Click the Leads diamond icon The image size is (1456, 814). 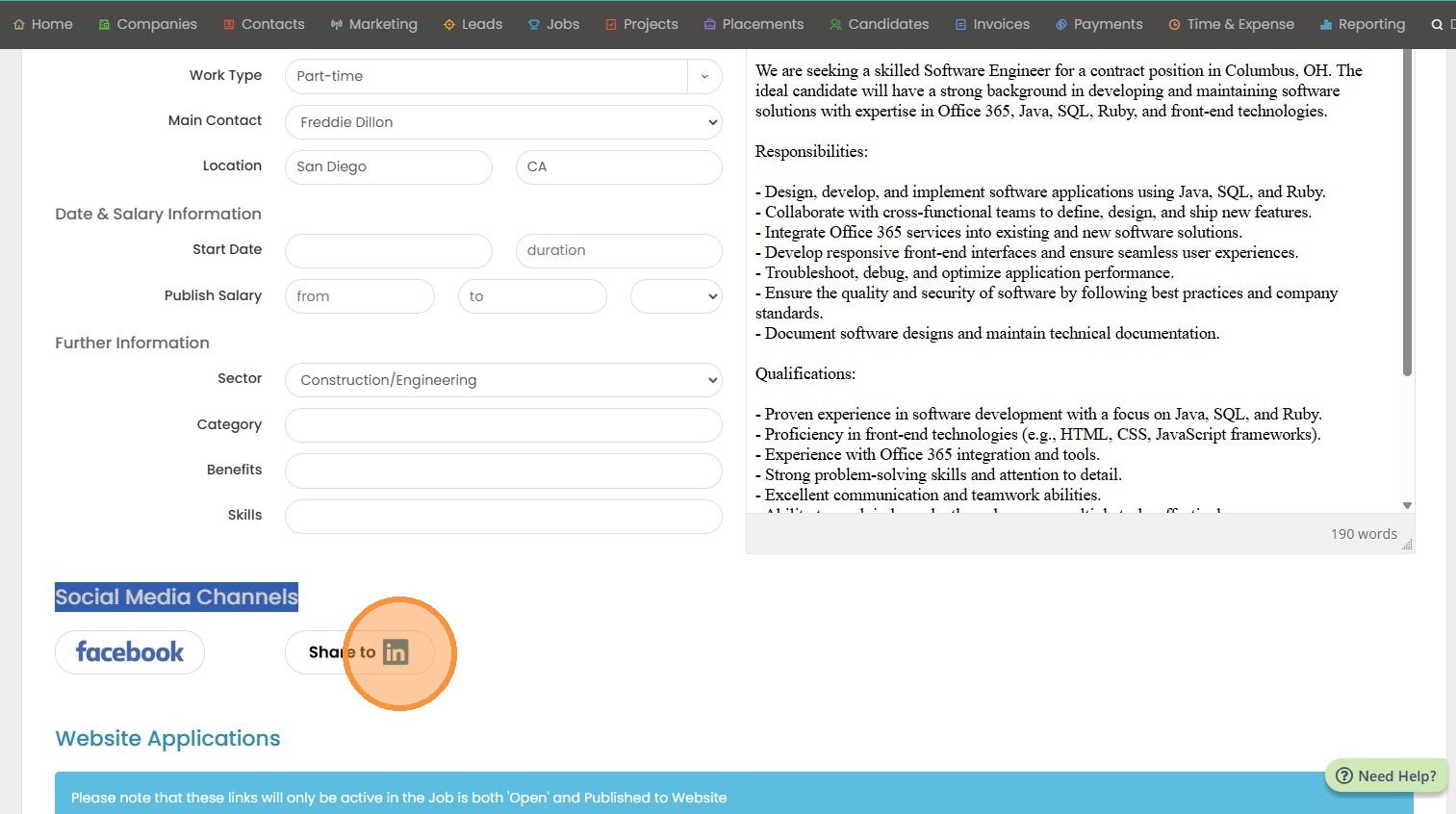pos(449,24)
